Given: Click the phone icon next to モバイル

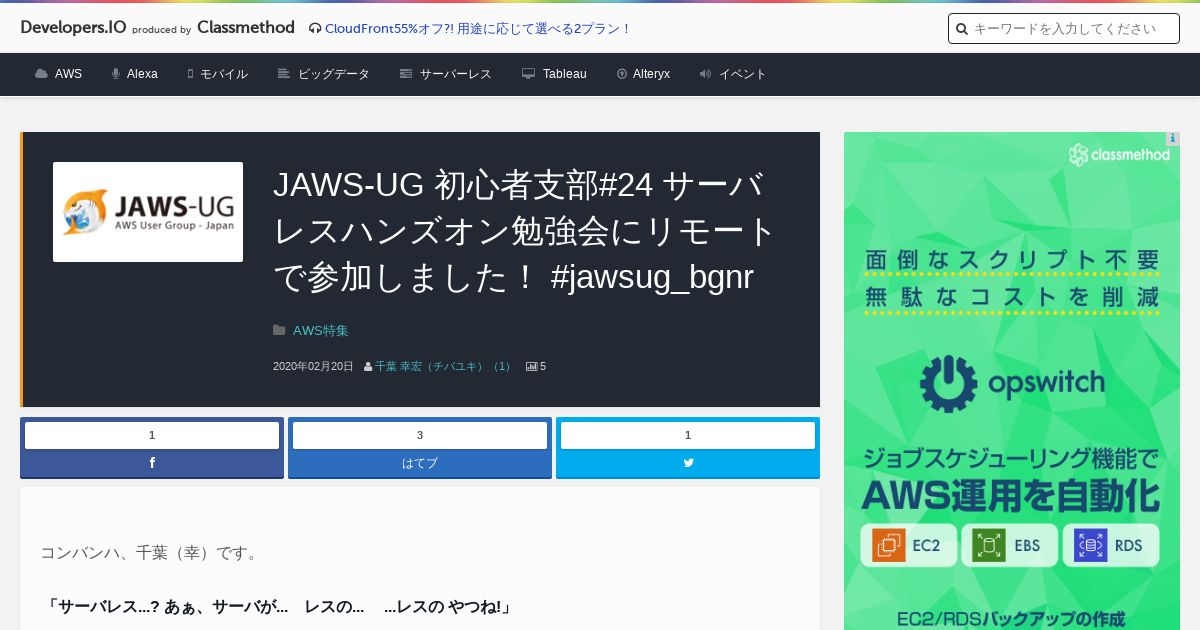Looking at the screenshot, I should point(190,74).
